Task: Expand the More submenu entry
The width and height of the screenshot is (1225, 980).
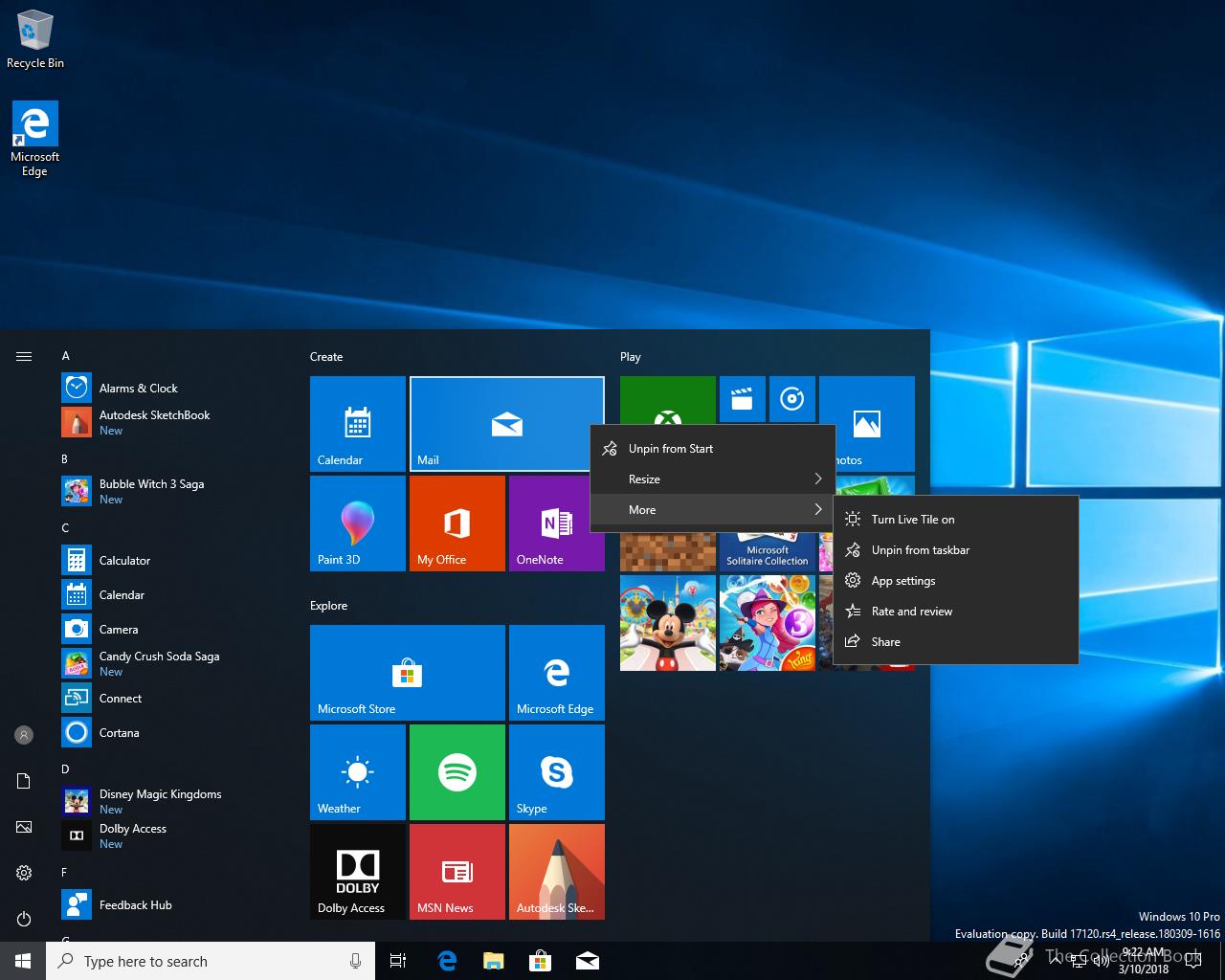Action: pos(713,510)
